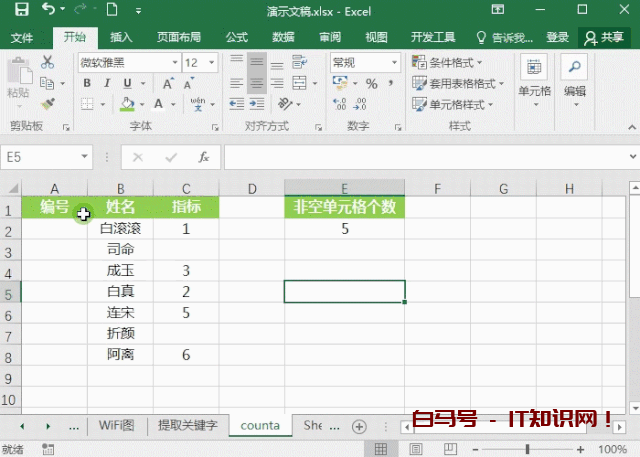640x457 pixels.
Task: Click the percent style icon
Action: click(x=372, y=83)
